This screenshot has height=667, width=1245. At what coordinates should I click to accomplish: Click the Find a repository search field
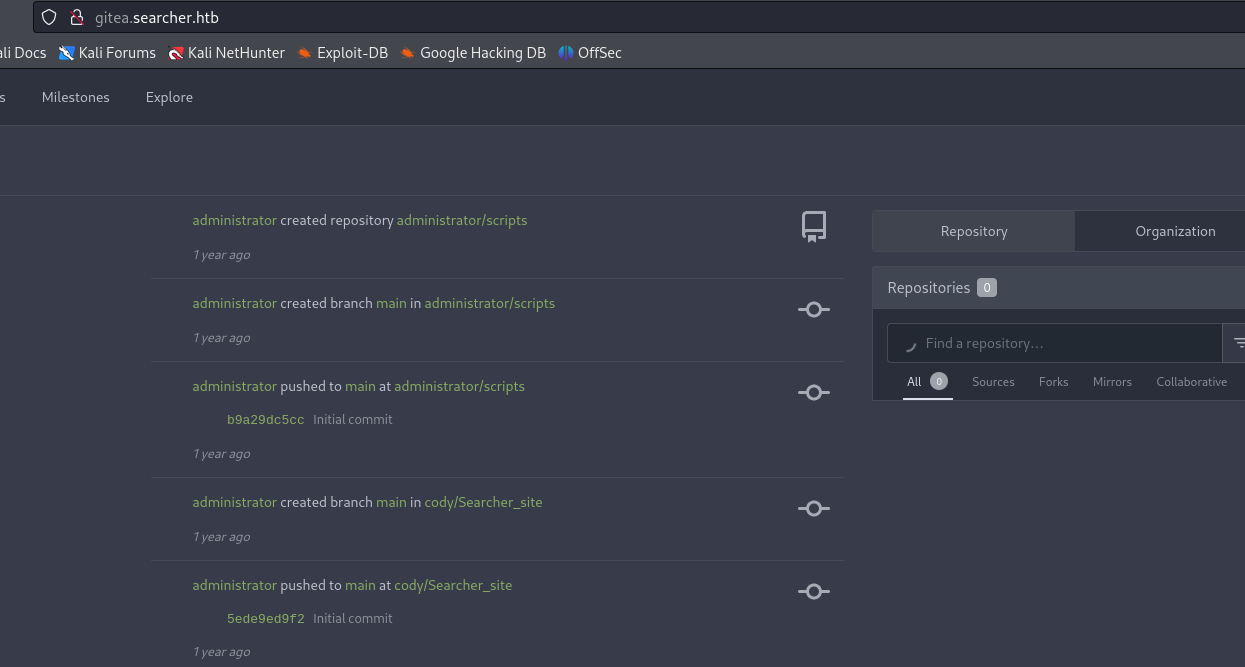[1055, 343]
